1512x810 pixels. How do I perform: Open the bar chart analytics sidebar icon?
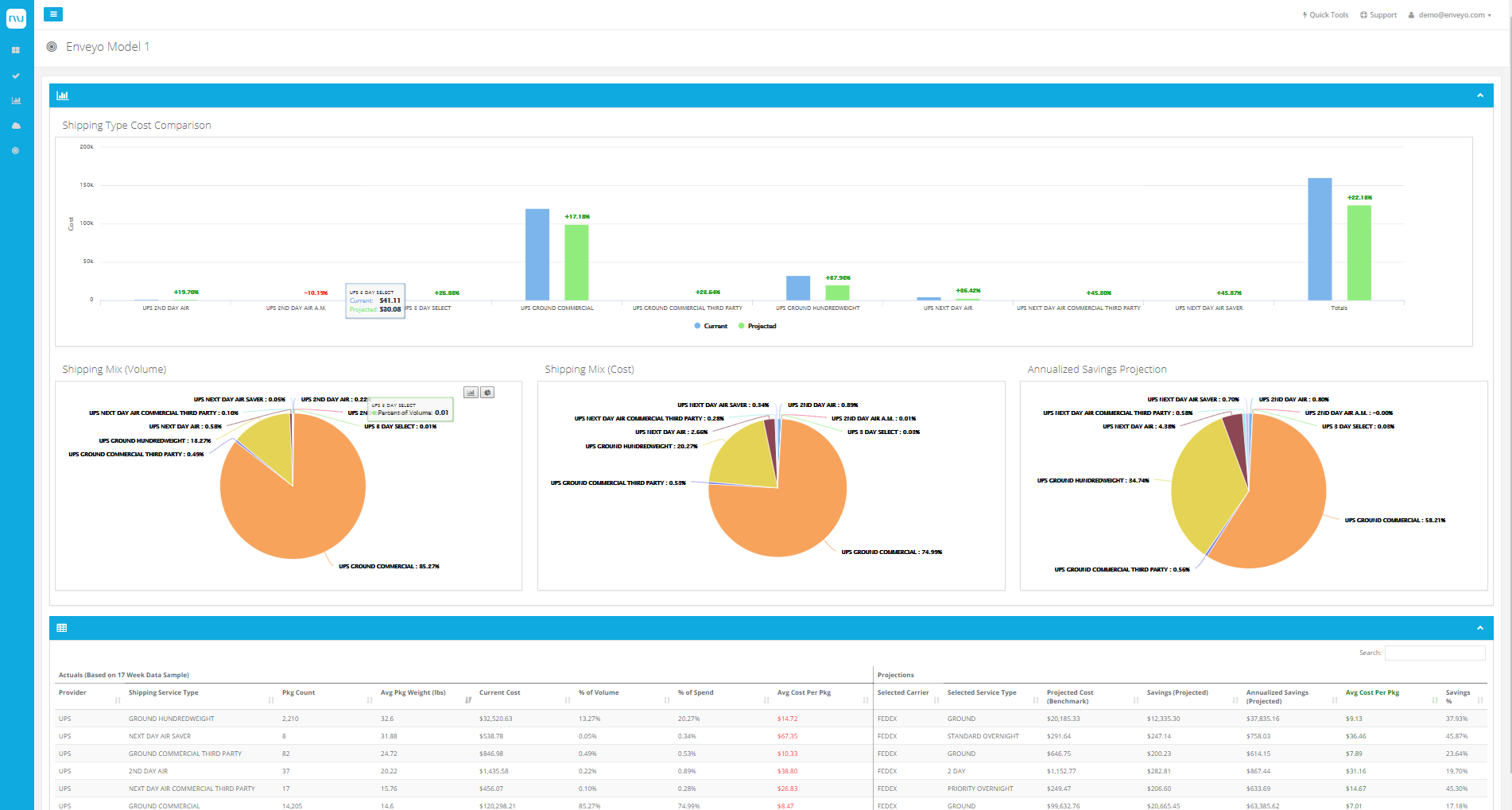point(15,100)
